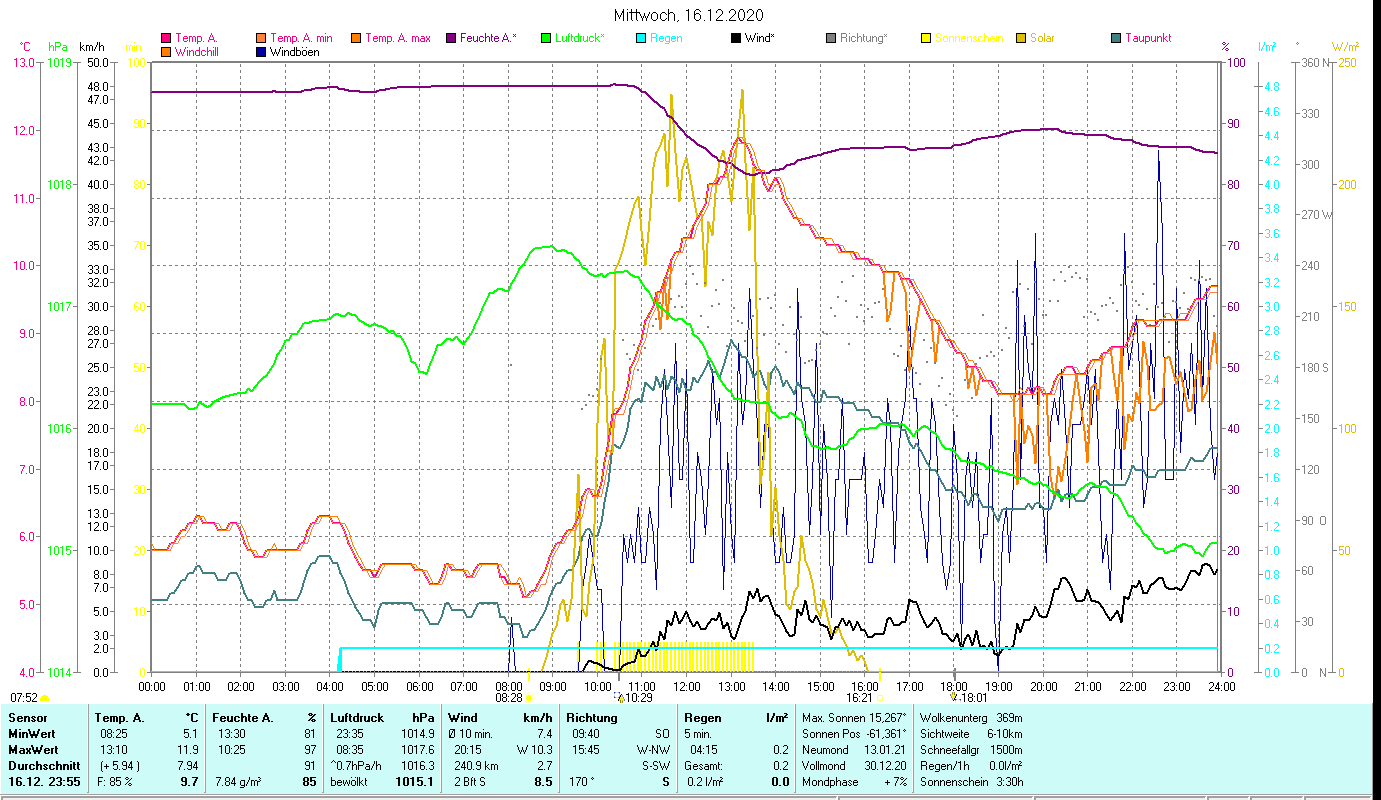Click the Sichtweite 6-10km entry

click(971, 734)
